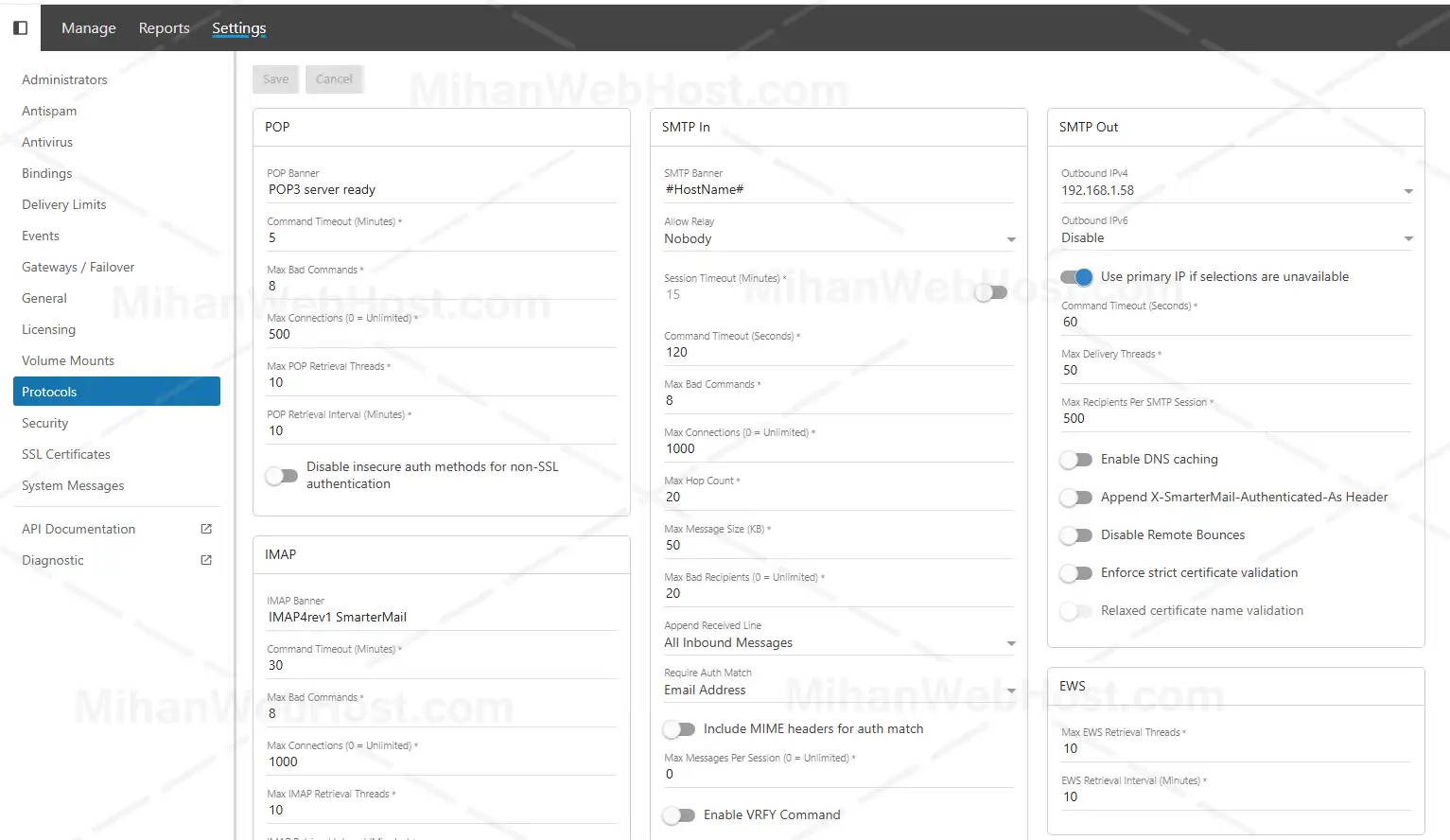The width and height of the screenshot is (1450, 840).
Task: Click external link icon beside API Documentation
Action: pyautogui.click(x=206, y=529)
